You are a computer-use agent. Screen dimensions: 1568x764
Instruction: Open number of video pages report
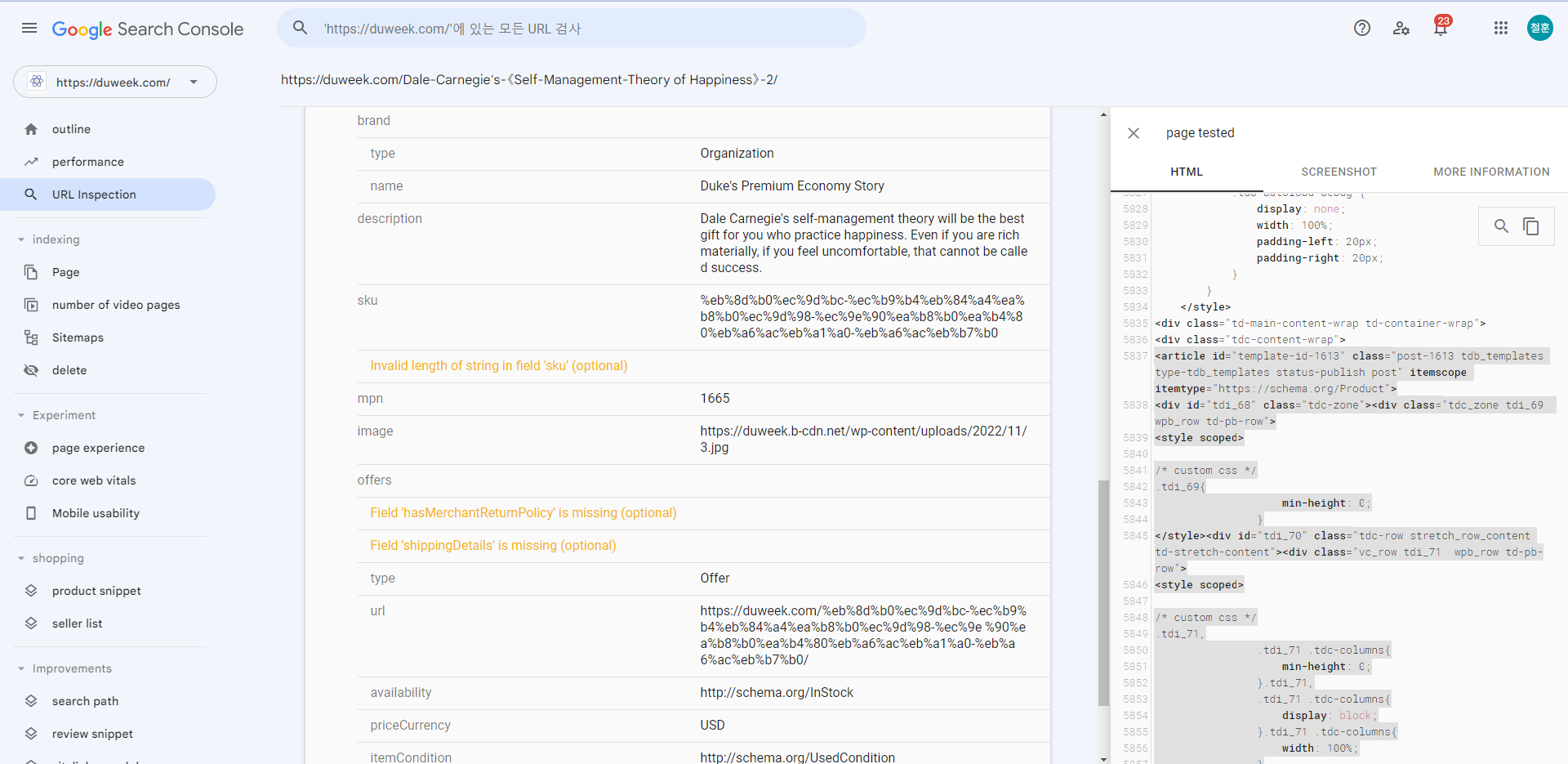pos(108,305)
